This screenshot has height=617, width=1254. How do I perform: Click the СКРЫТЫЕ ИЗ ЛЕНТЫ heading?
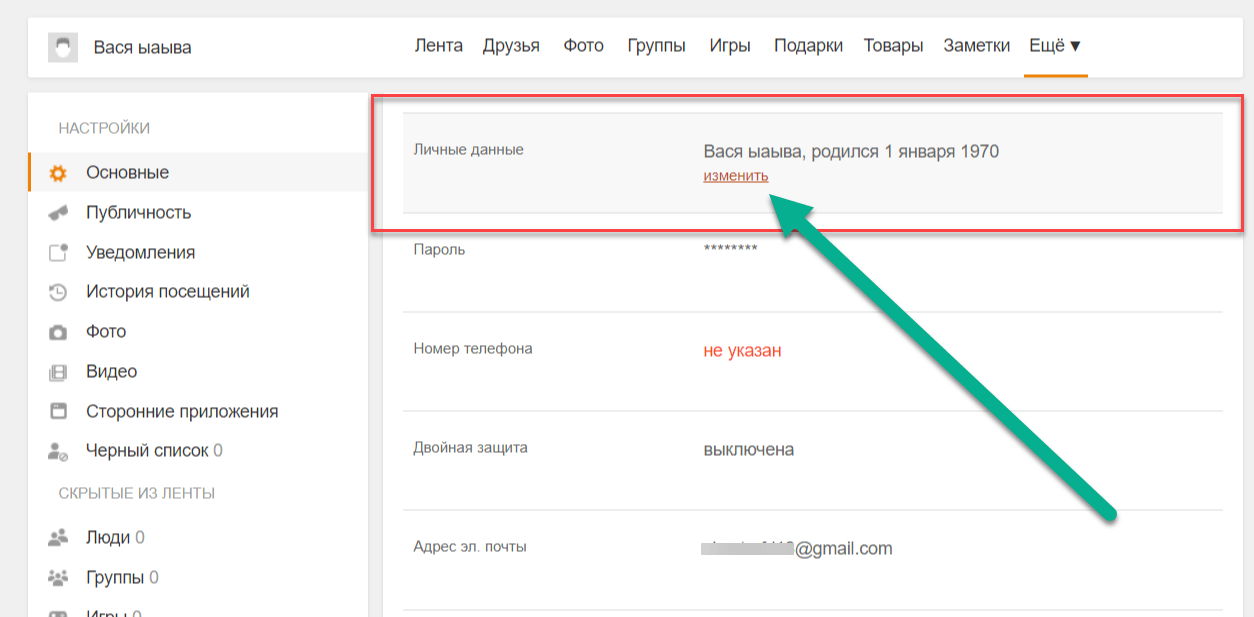pos(137,493)
